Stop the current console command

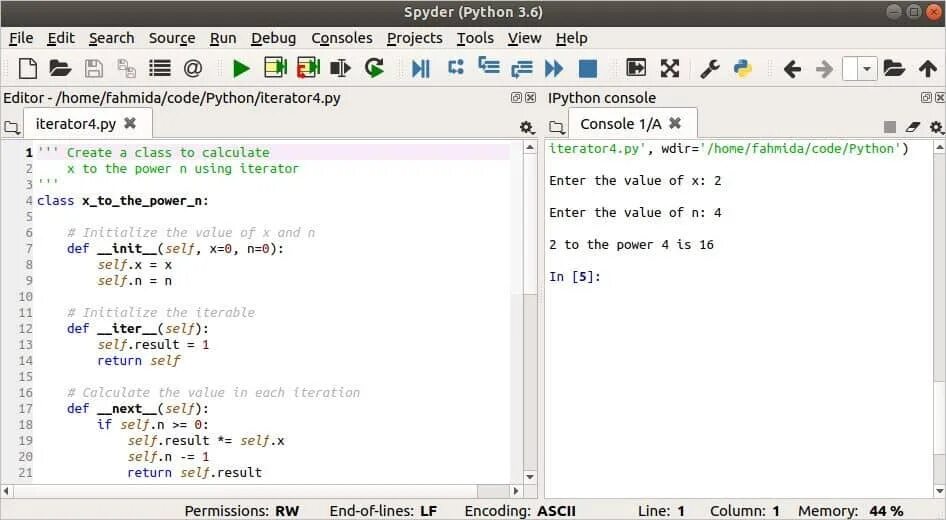coord(889,127)
